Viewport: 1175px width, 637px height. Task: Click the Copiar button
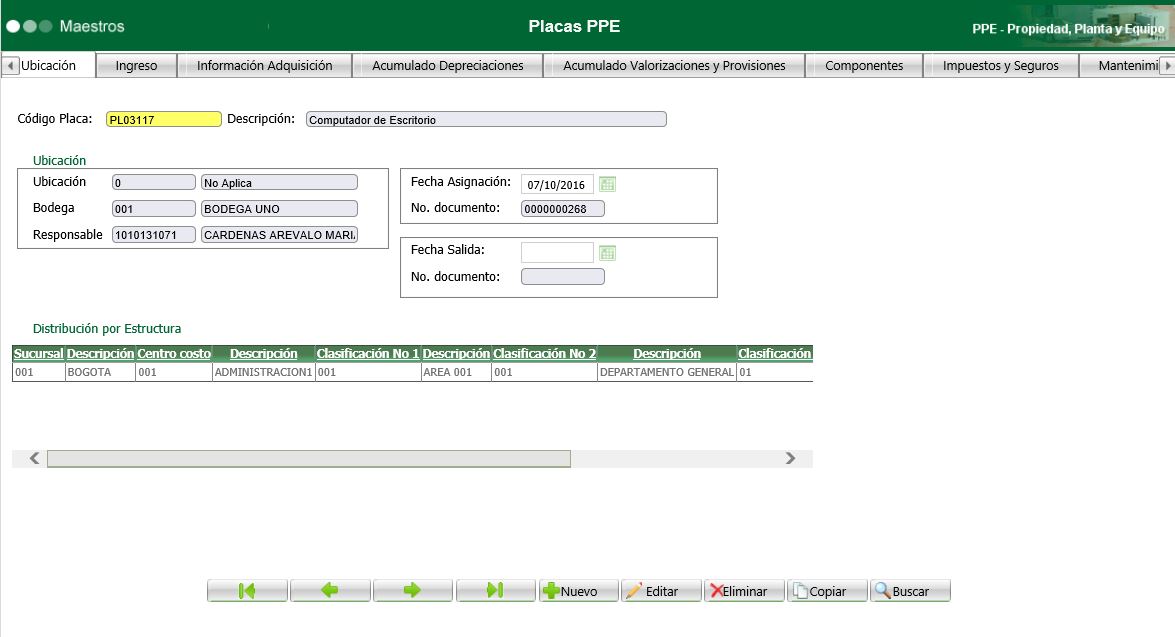(827, 591)
